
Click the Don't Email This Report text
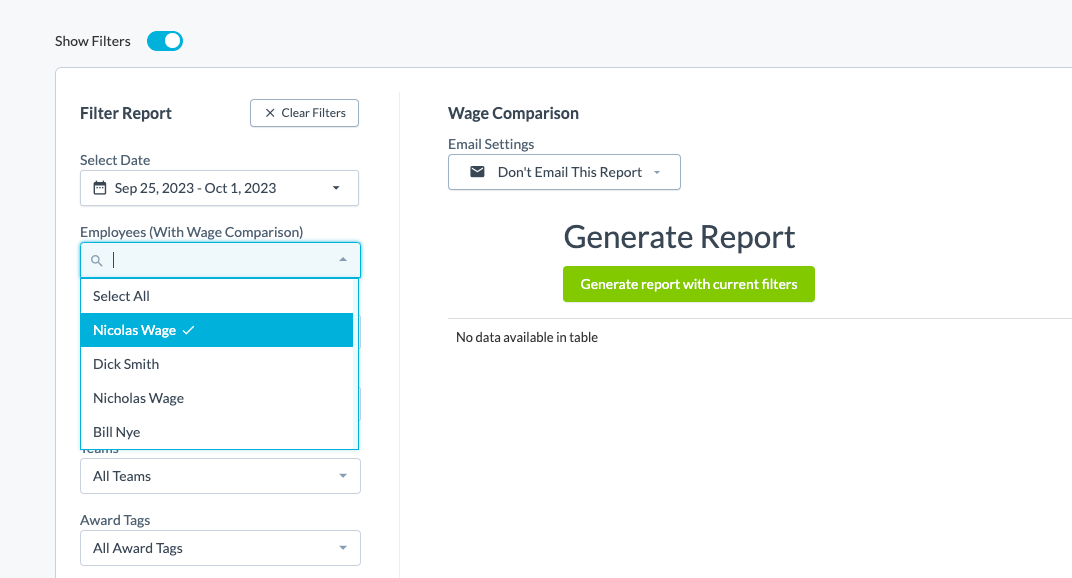point(569,172)
